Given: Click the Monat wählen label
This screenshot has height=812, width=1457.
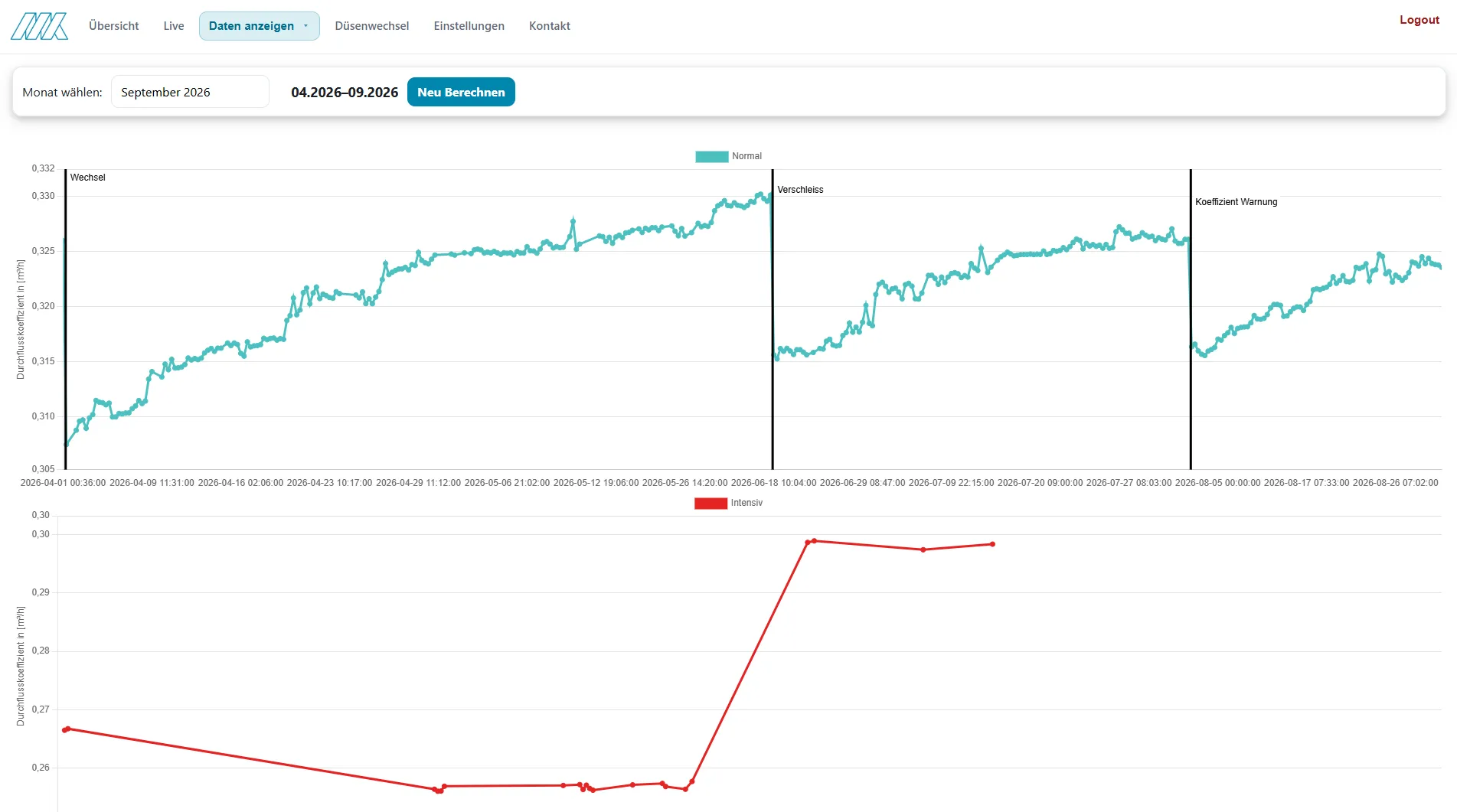Looking at the screenshot, I should [62, 92].
